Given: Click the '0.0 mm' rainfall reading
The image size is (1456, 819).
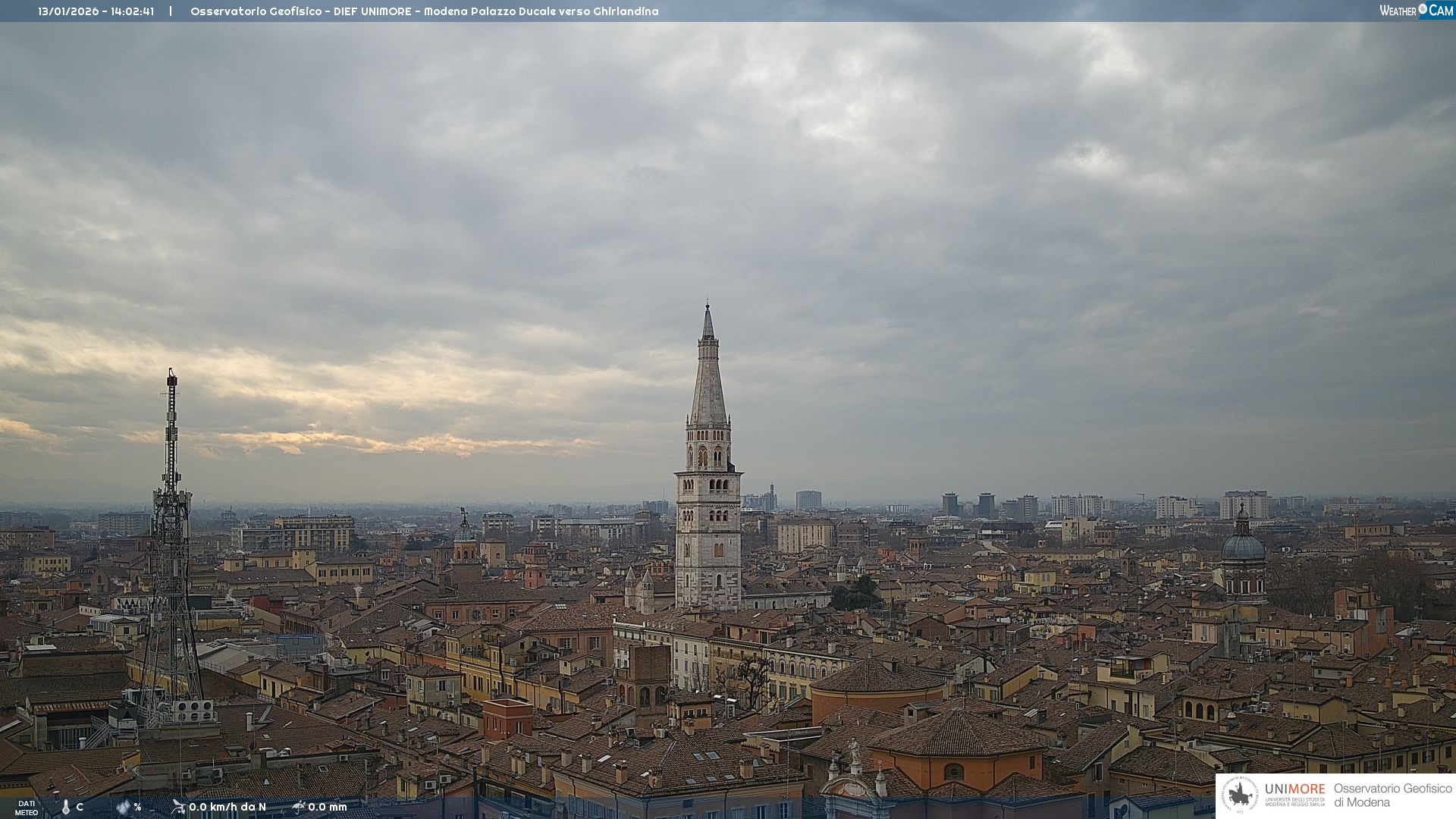Looking at the screenshot, I should coord(328,807).
